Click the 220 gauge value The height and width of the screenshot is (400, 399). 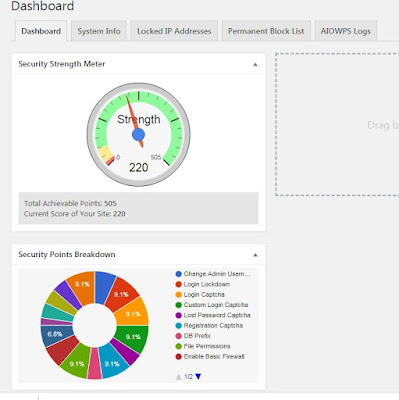(138, 167)
